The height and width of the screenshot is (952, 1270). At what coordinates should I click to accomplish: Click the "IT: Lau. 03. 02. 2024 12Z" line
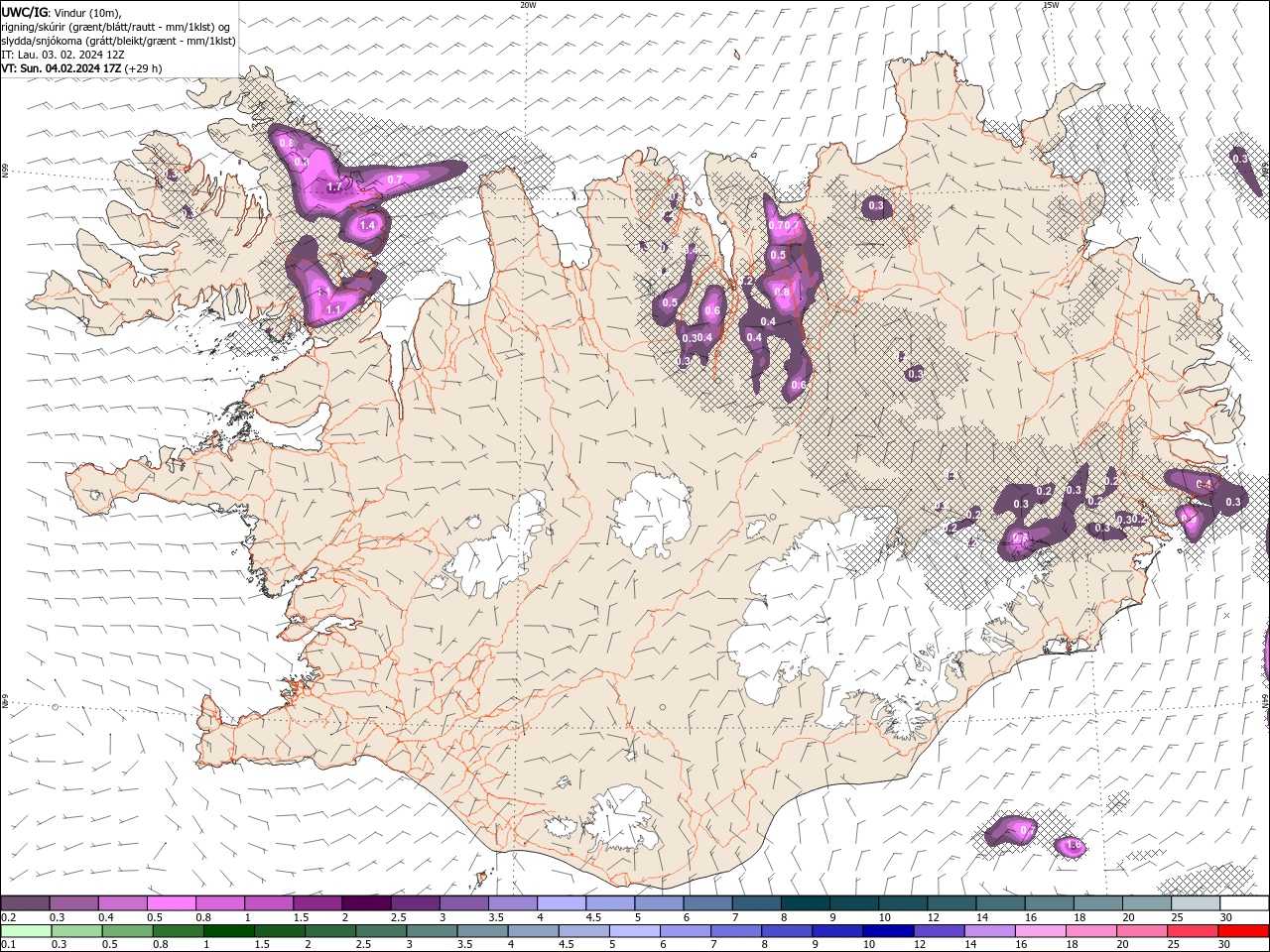(x=63, y=55)
